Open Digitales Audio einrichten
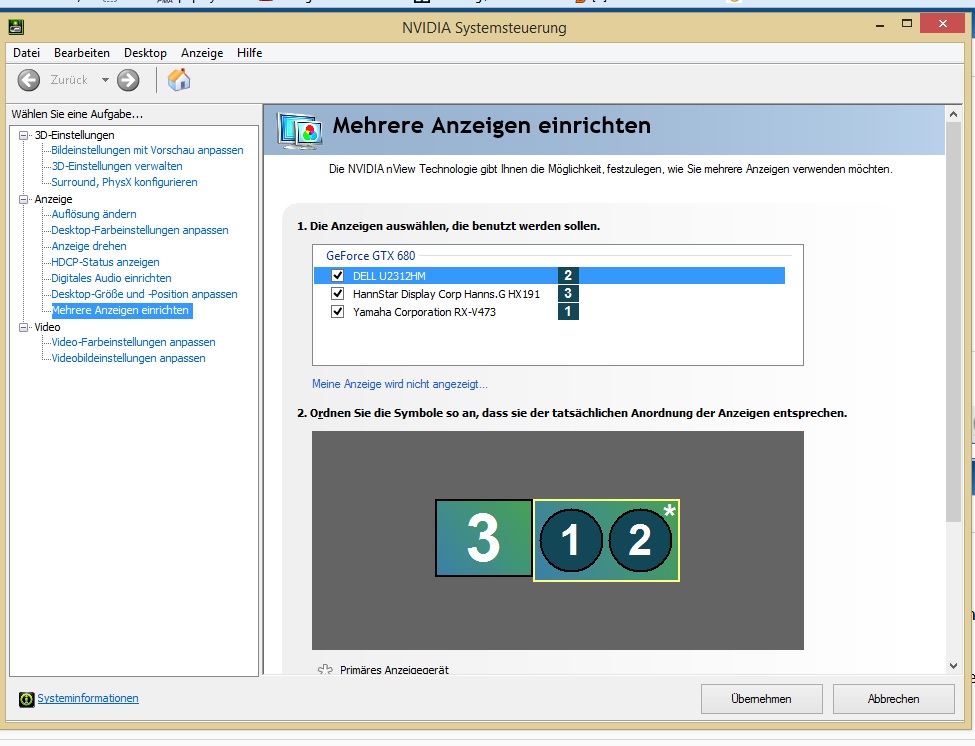 point(111,278)
